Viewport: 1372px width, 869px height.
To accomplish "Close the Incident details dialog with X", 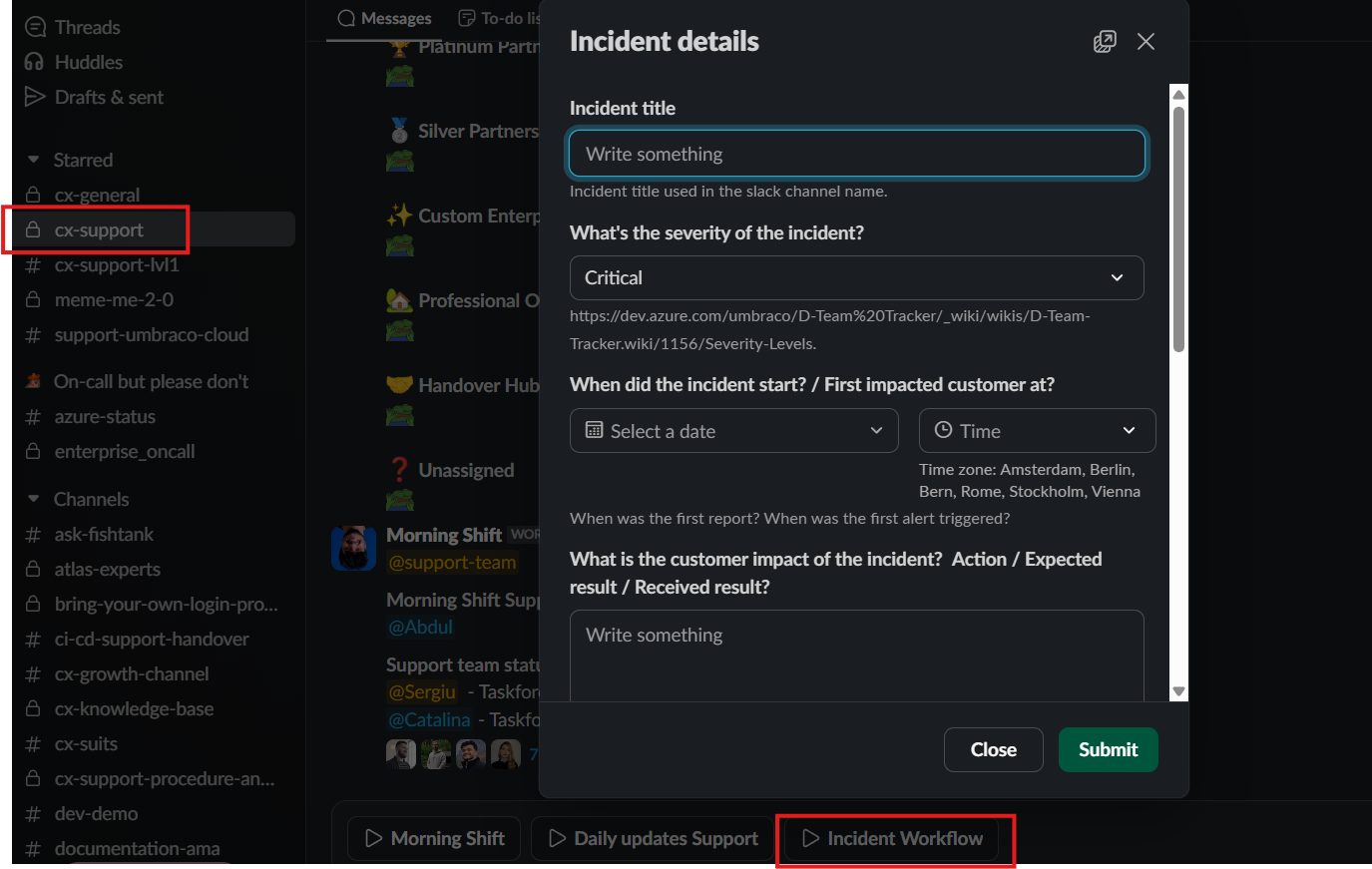I will pos(1145,41).
